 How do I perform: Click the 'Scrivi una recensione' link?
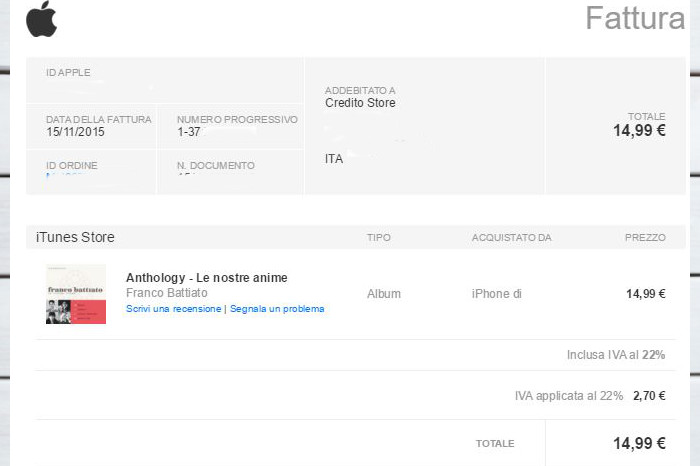pyautogui.click(x=174, y=309)
